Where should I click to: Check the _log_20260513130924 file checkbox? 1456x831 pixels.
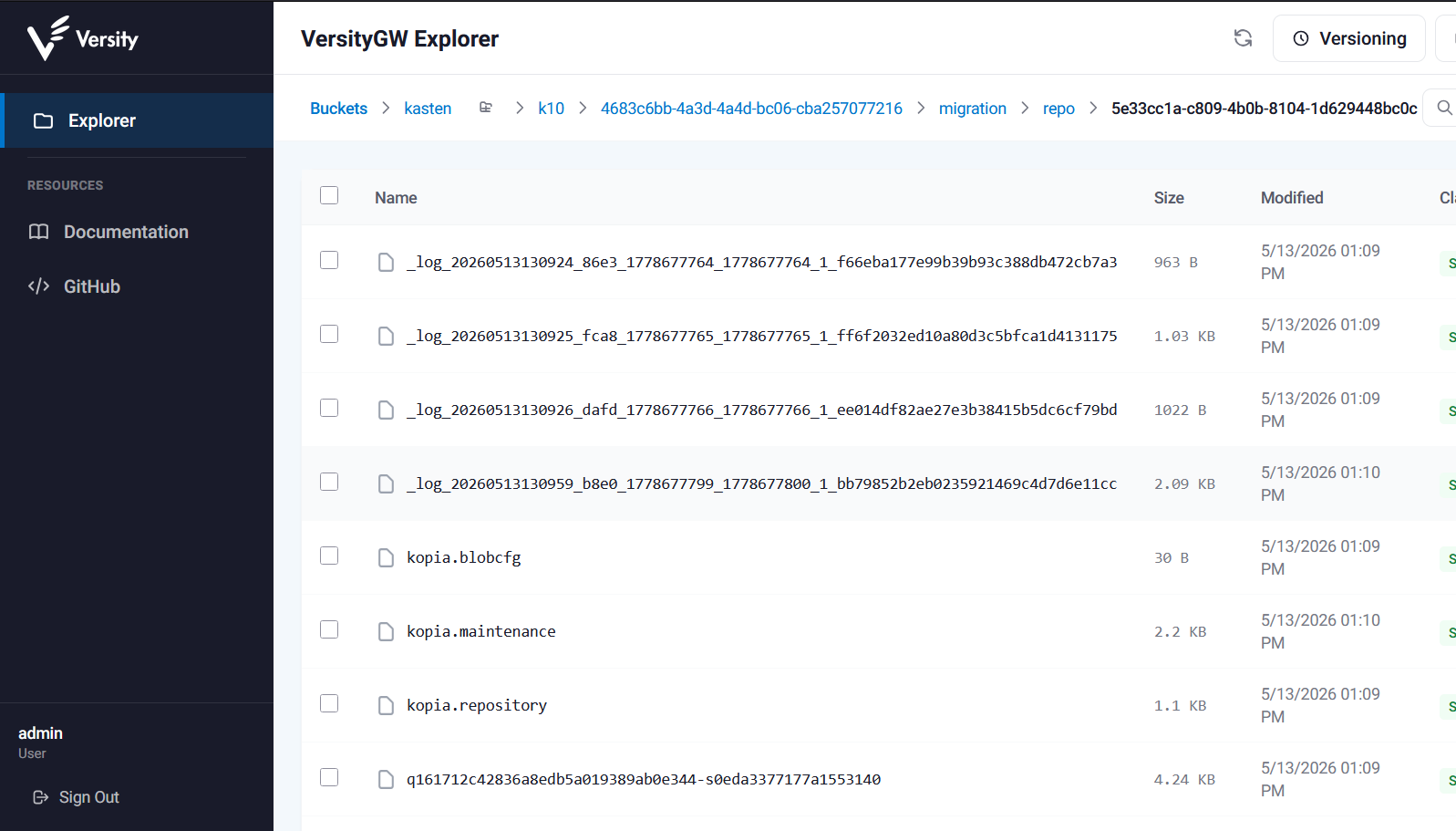tap(329, 260)
